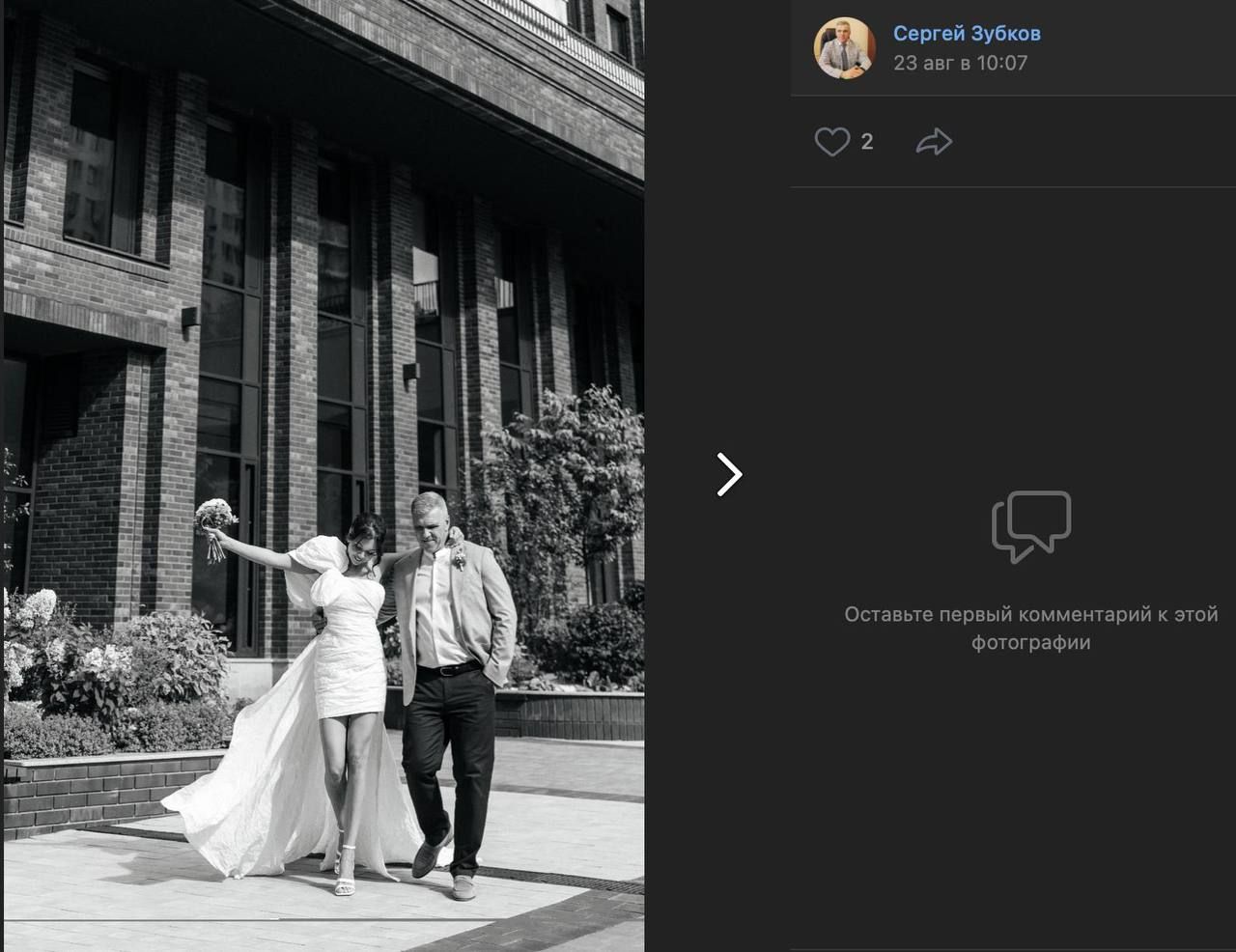Click the share arrow icon
Viewport: 1236px width, 952px height.
934,142
